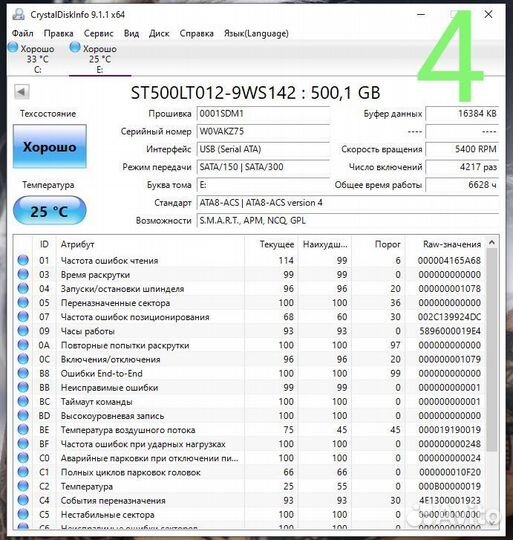The width and height of the screenshot is (513, 540).
Task: Open the Диск menu
Action: click(159, 33)
